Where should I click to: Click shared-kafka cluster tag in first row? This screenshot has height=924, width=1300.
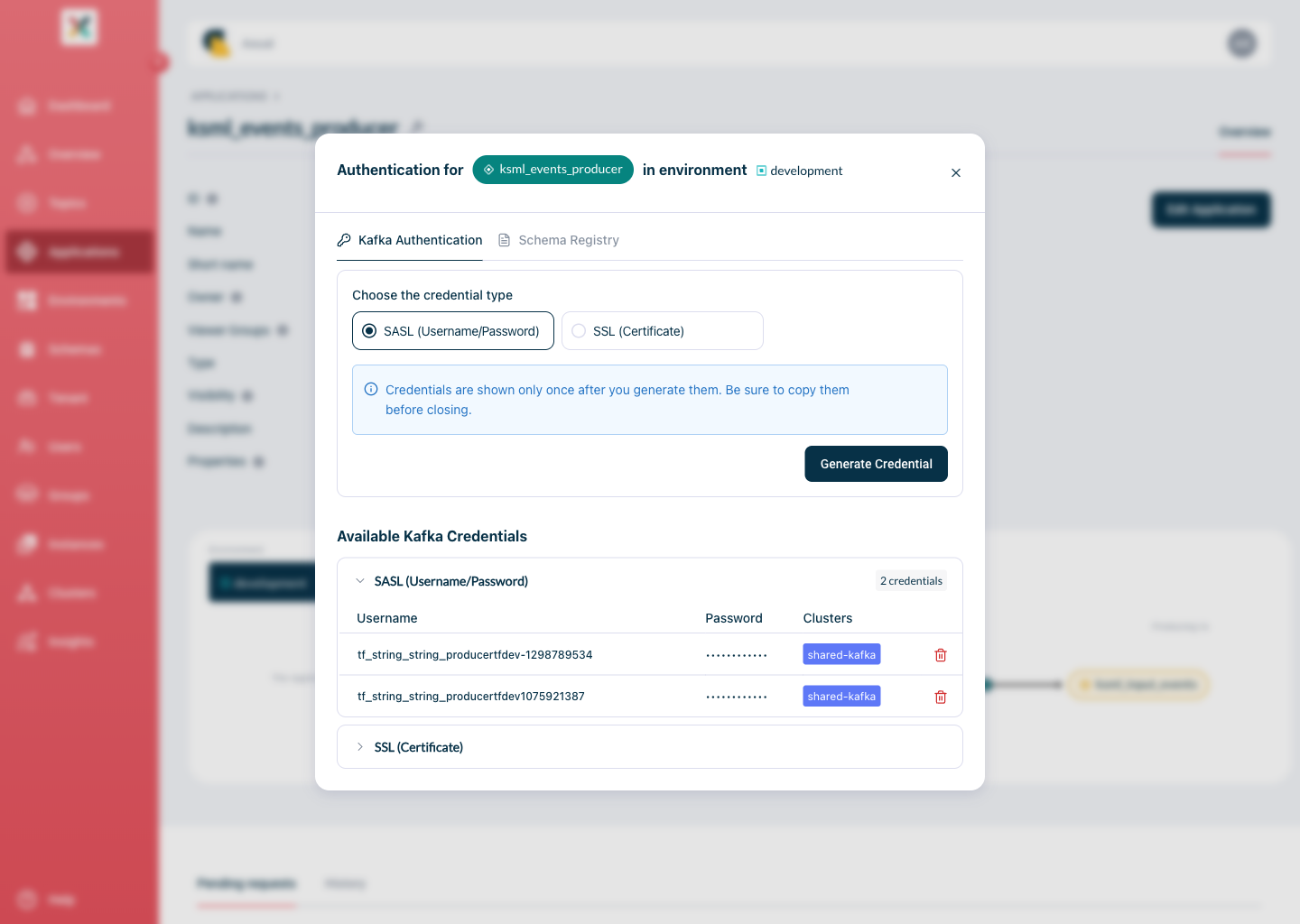(841, 655)
